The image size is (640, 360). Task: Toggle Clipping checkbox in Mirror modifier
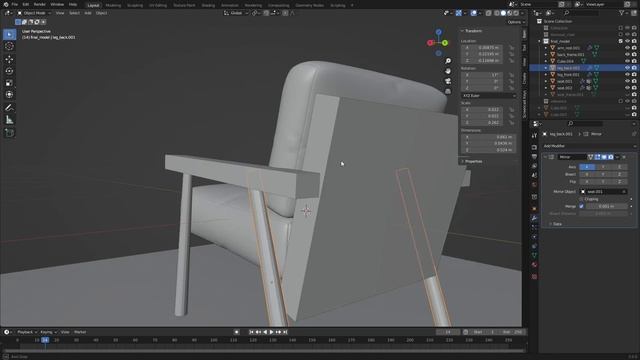[x=581, y=199]
